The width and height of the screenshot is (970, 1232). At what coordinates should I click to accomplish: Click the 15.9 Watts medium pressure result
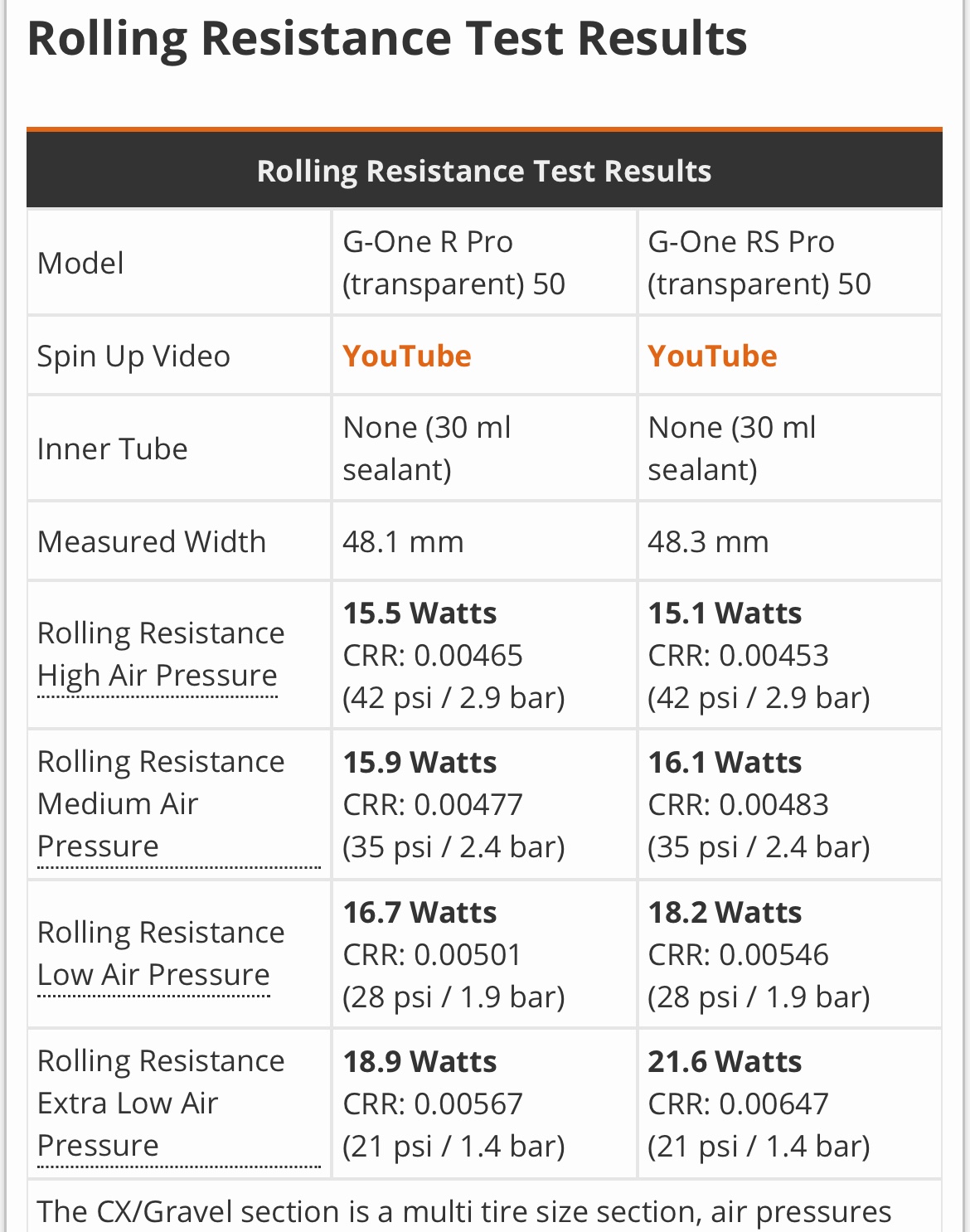click(x=420, y=763)
